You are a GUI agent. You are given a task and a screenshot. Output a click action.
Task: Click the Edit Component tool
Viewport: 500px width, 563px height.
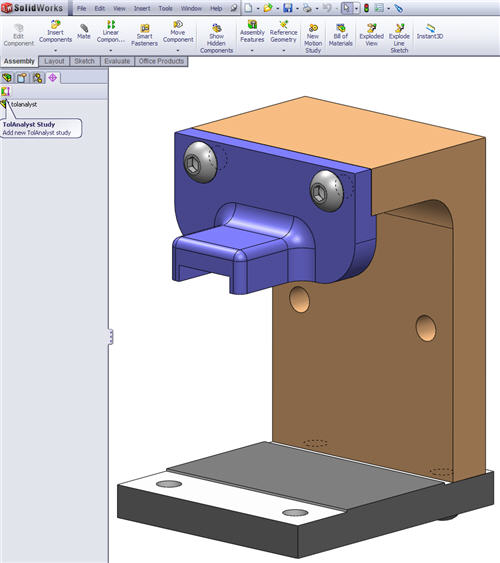coord(18,35)
